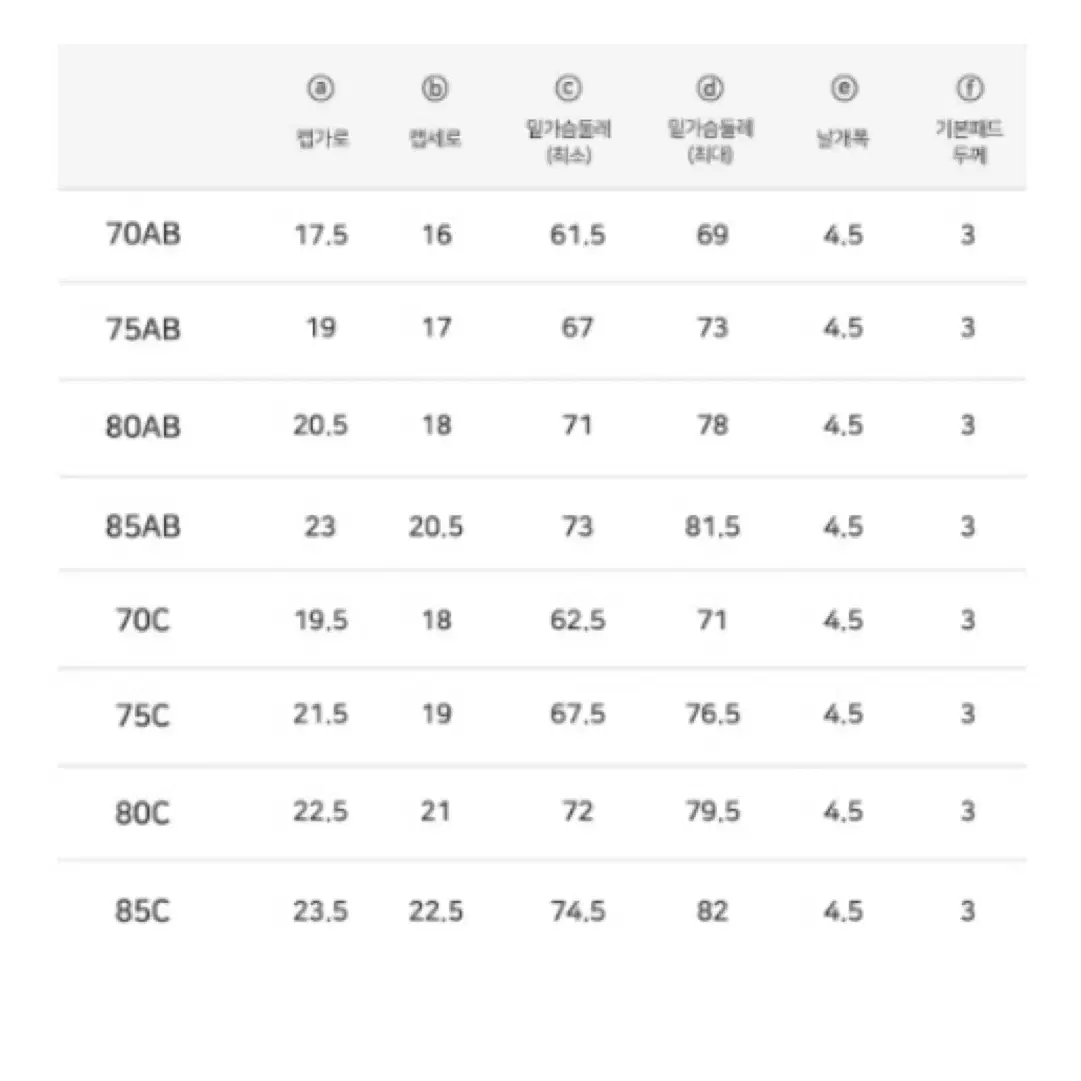The width and height of the screenshot is (1081, 1081).
Task: Select the 70AB size row label
Action: (x=143, y=234)
